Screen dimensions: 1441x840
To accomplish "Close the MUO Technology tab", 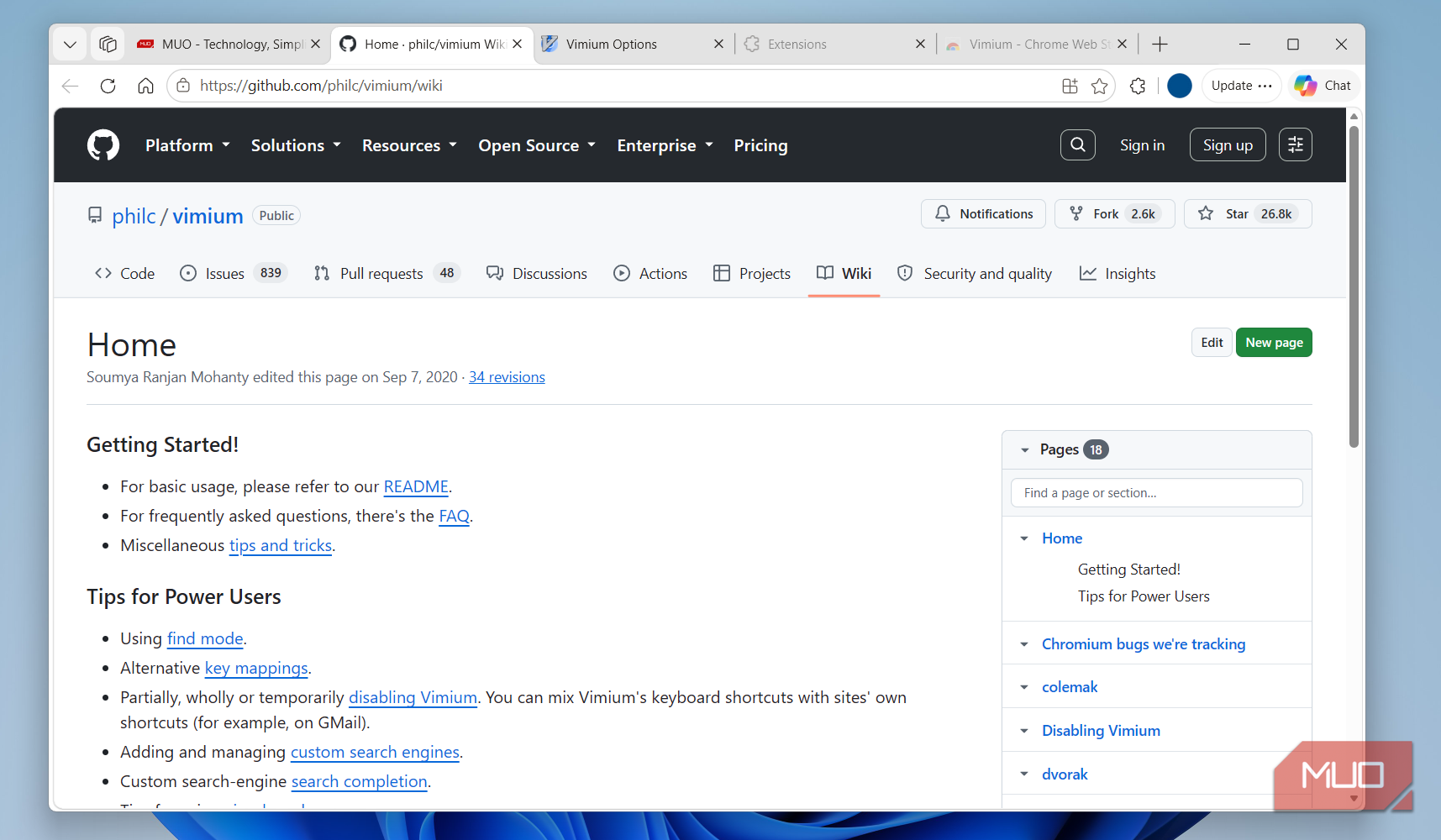I will pos(315,45).
